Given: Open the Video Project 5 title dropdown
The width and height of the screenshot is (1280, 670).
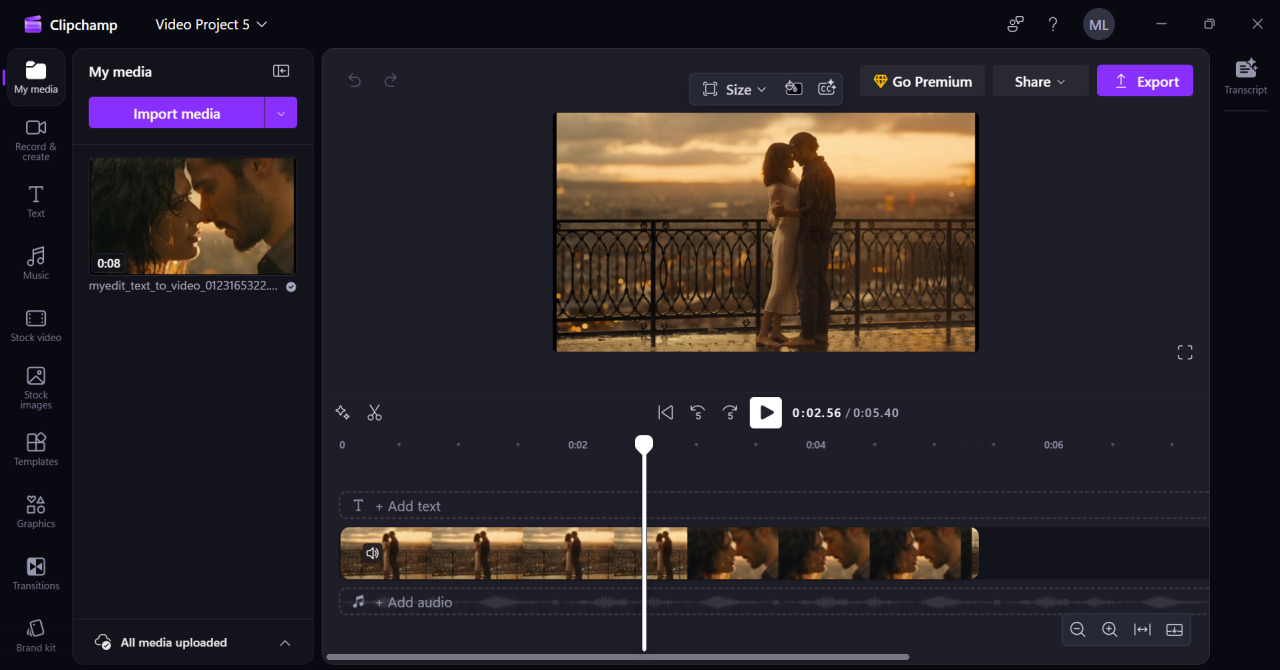Looking at the screenshot, I should 211,24.
